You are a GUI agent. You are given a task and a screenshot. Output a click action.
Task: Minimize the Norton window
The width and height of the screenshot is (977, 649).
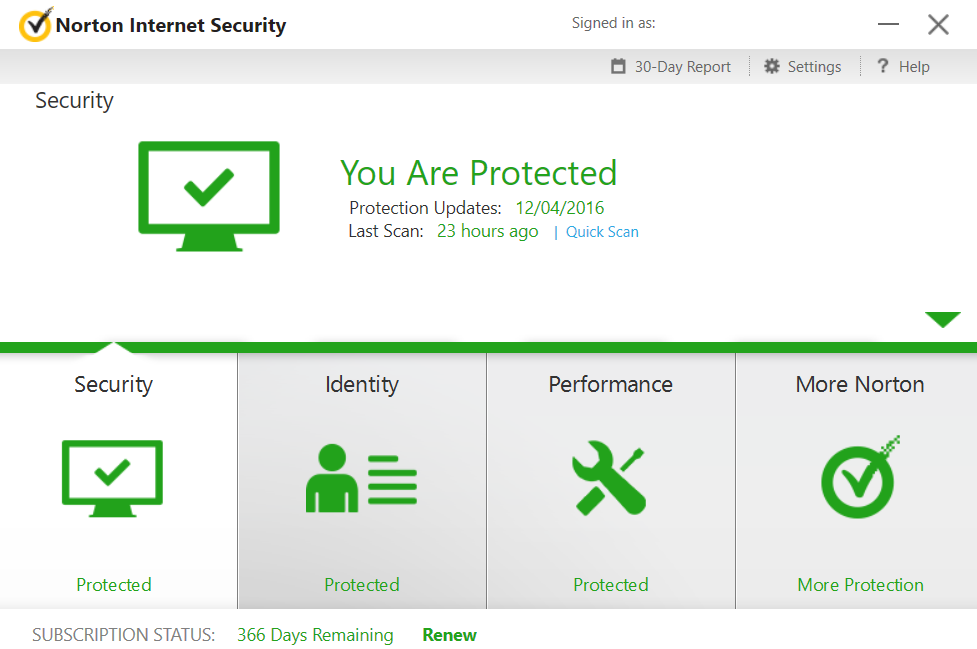tap(888, 24)
